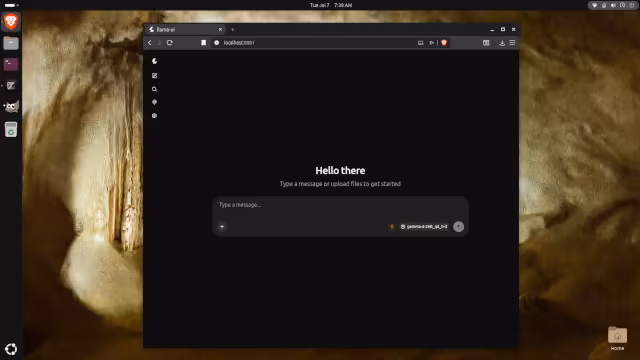Start a new chat via the edit icon
640x360 pixels.
(x=154, y=76)
